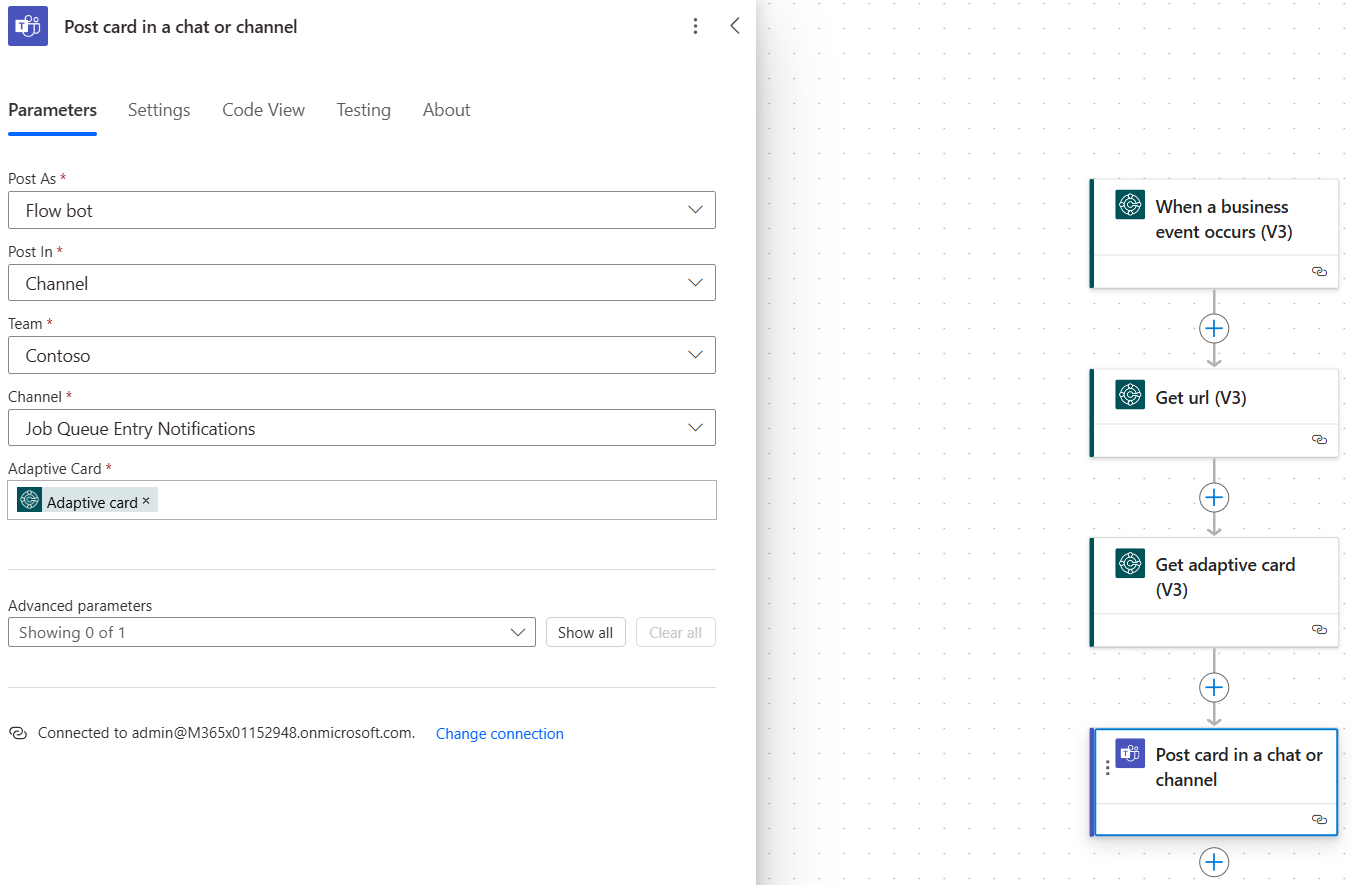1352x885 pixels.
Task: Expand the Post In Channel dropdown
Action: point(362,283)
